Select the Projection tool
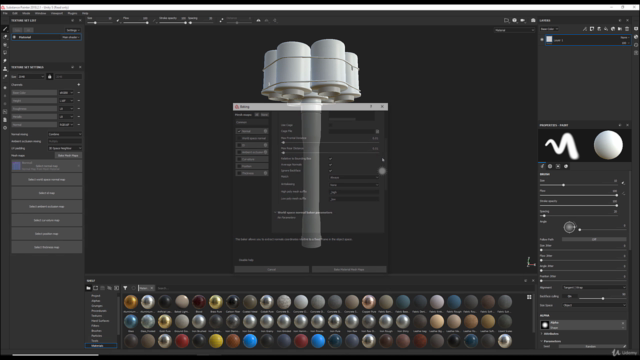The image size is (640, 360). point(5,45)
